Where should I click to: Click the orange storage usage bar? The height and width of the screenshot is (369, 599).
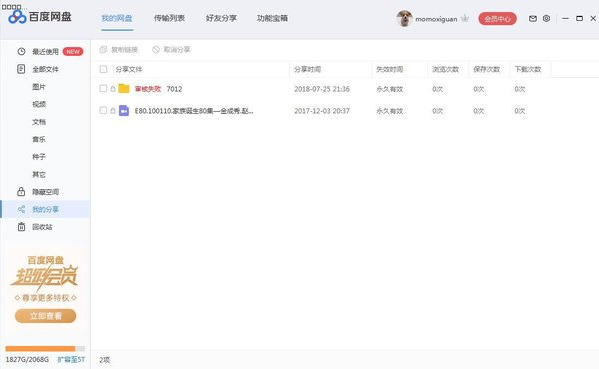[x=45, y=348]
